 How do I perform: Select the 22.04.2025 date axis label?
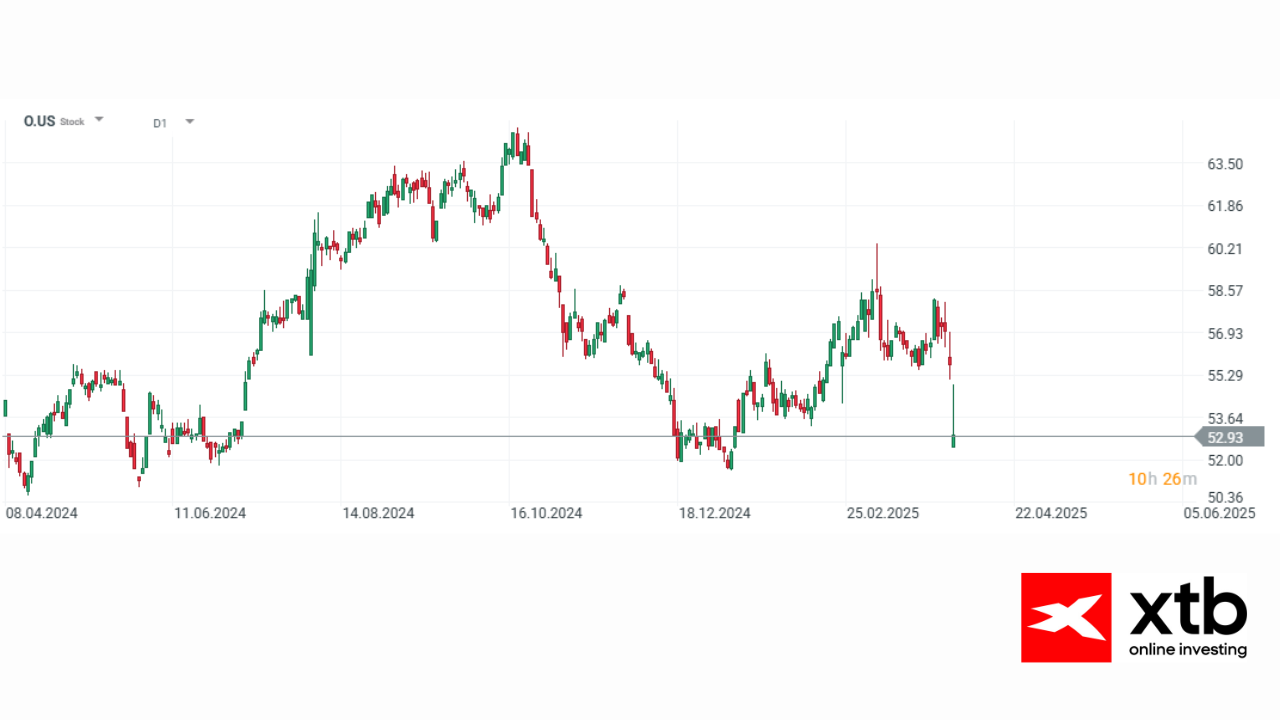[1051, 513]
